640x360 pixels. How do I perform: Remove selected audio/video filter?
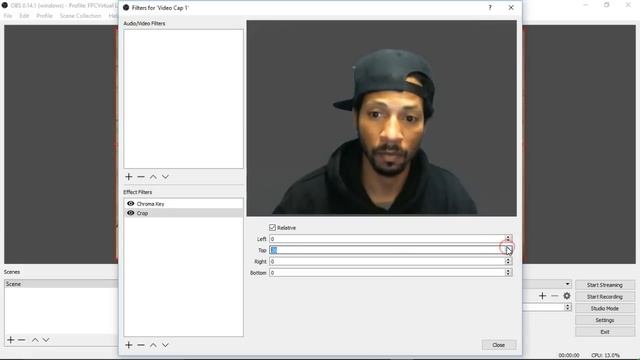[141, 177]
